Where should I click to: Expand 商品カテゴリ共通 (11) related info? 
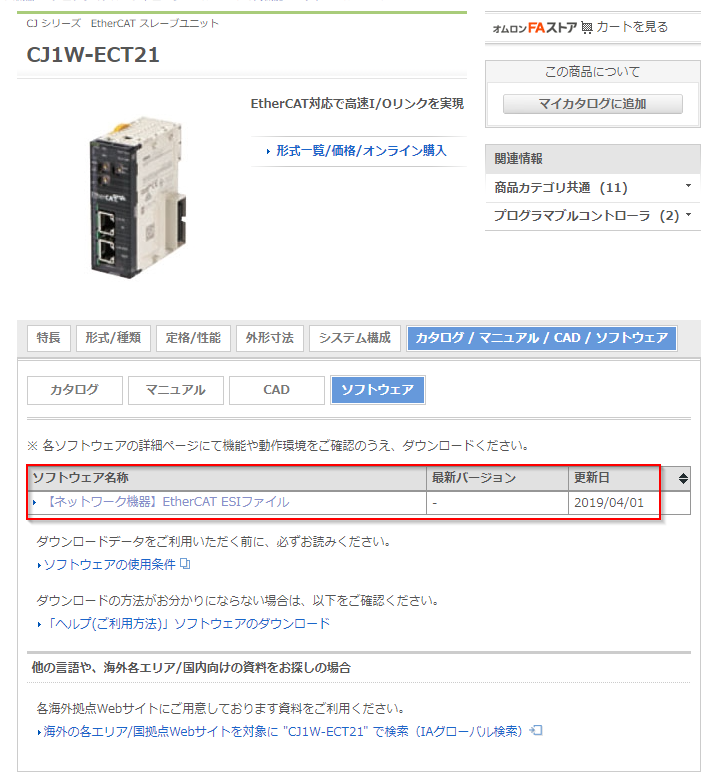tap(592, 188)
